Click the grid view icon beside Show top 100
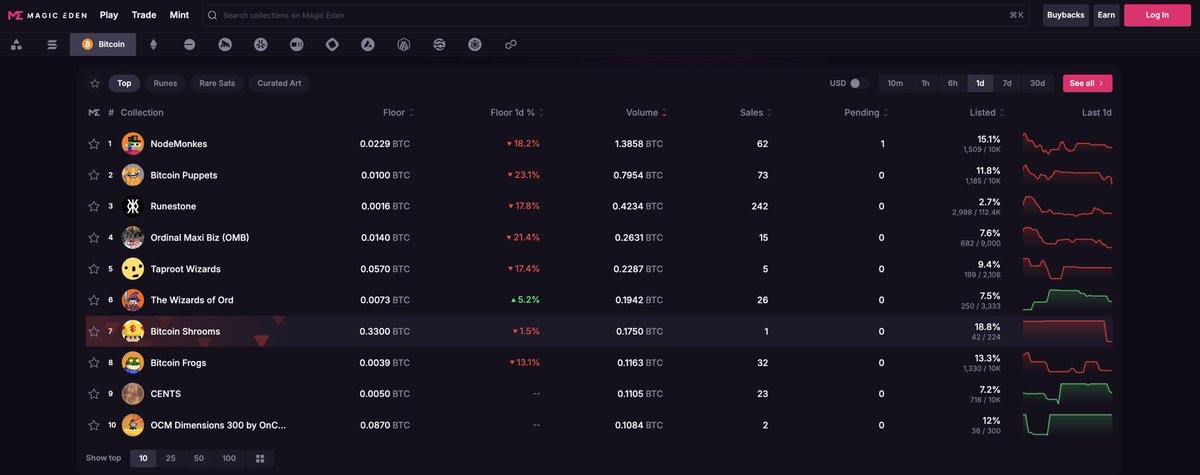The image size is (1200, 475). point(260,458)
